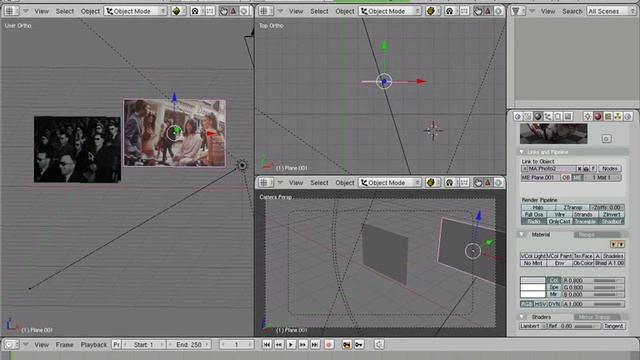Toggle Wire render option
The width and height of the screenshot is (640, 360).
tap(559, 214)
